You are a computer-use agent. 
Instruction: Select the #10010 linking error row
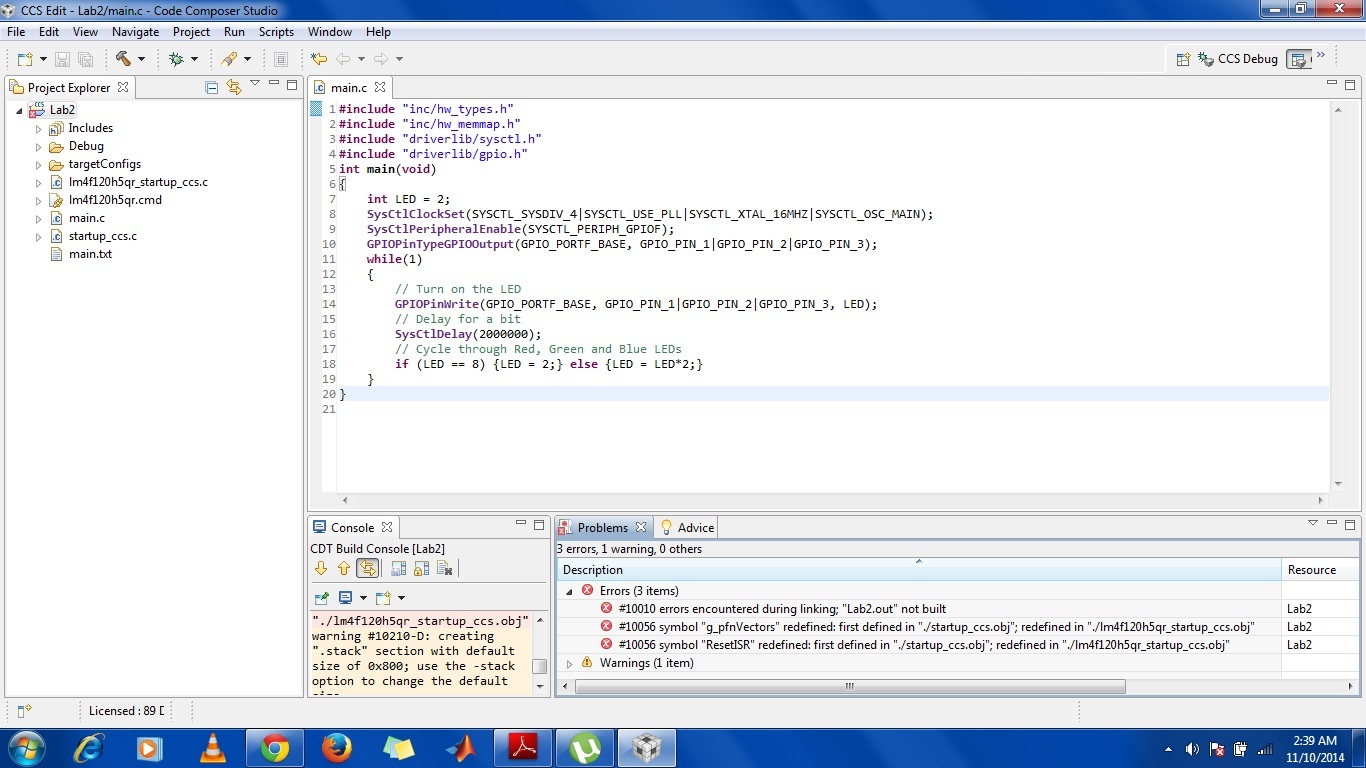[x=782, y=609]
